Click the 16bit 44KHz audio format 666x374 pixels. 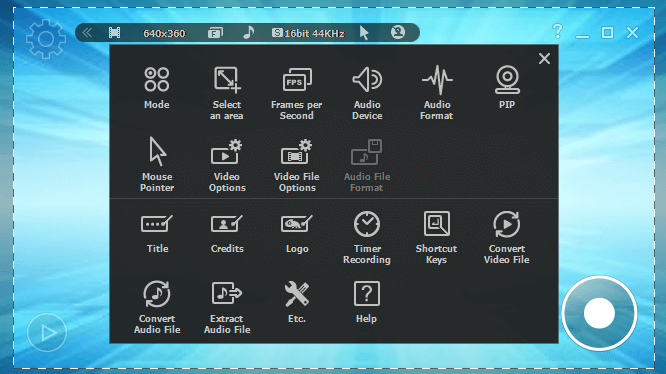[x=308, y=33]
